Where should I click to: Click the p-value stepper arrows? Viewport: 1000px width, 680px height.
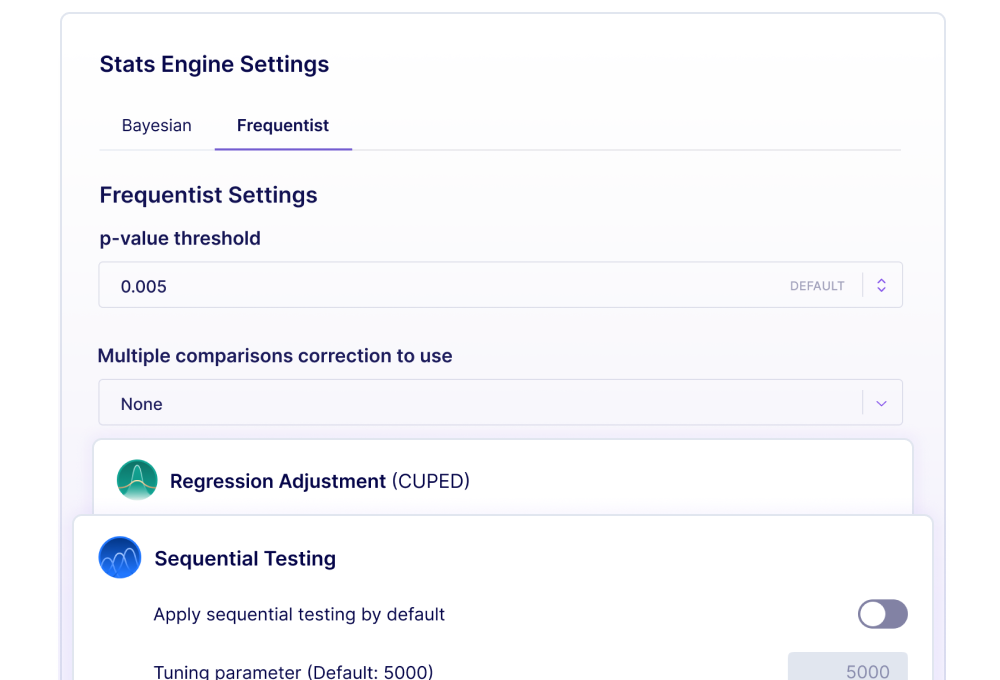tap(881, 285)
